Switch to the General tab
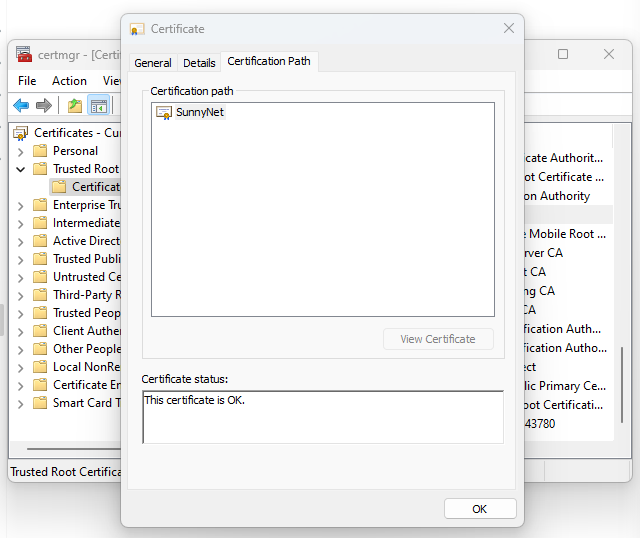Screen dimensions: 640x538 tap(153, 63)
